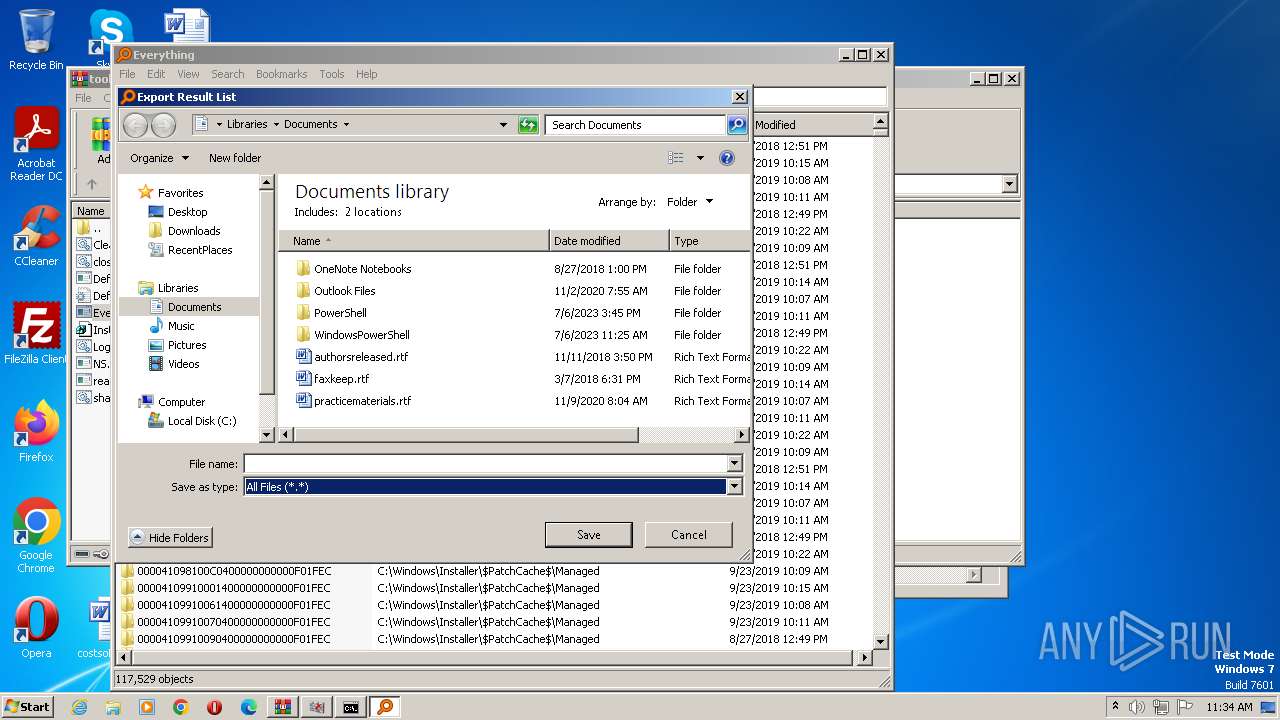Image resolution: width=1280 pixels, height=720 pixels.
Task: Select Computer in navigation pane
Action: coord(181,402)
